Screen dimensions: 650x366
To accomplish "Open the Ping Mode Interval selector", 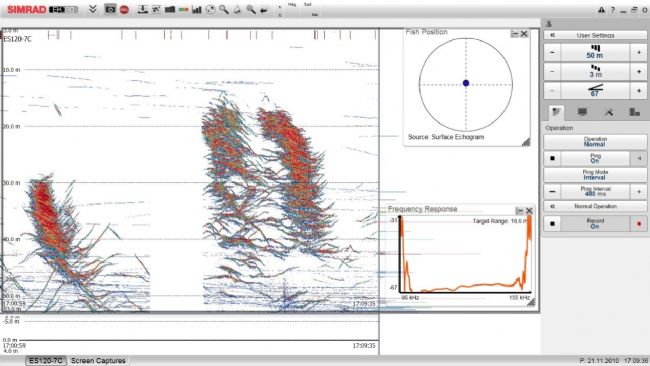I will [x=595, y=175].
